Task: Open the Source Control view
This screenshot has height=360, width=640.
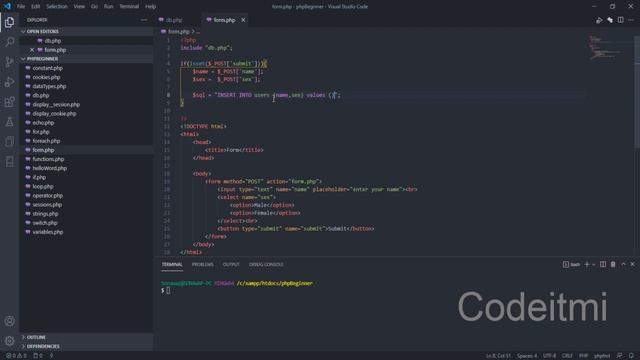Action: tap(9, 62)
